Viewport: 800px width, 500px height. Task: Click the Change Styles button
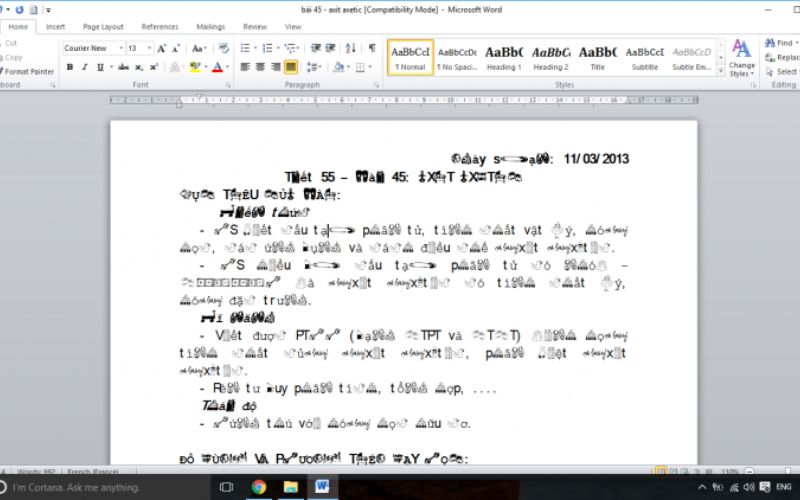point(741,58)
